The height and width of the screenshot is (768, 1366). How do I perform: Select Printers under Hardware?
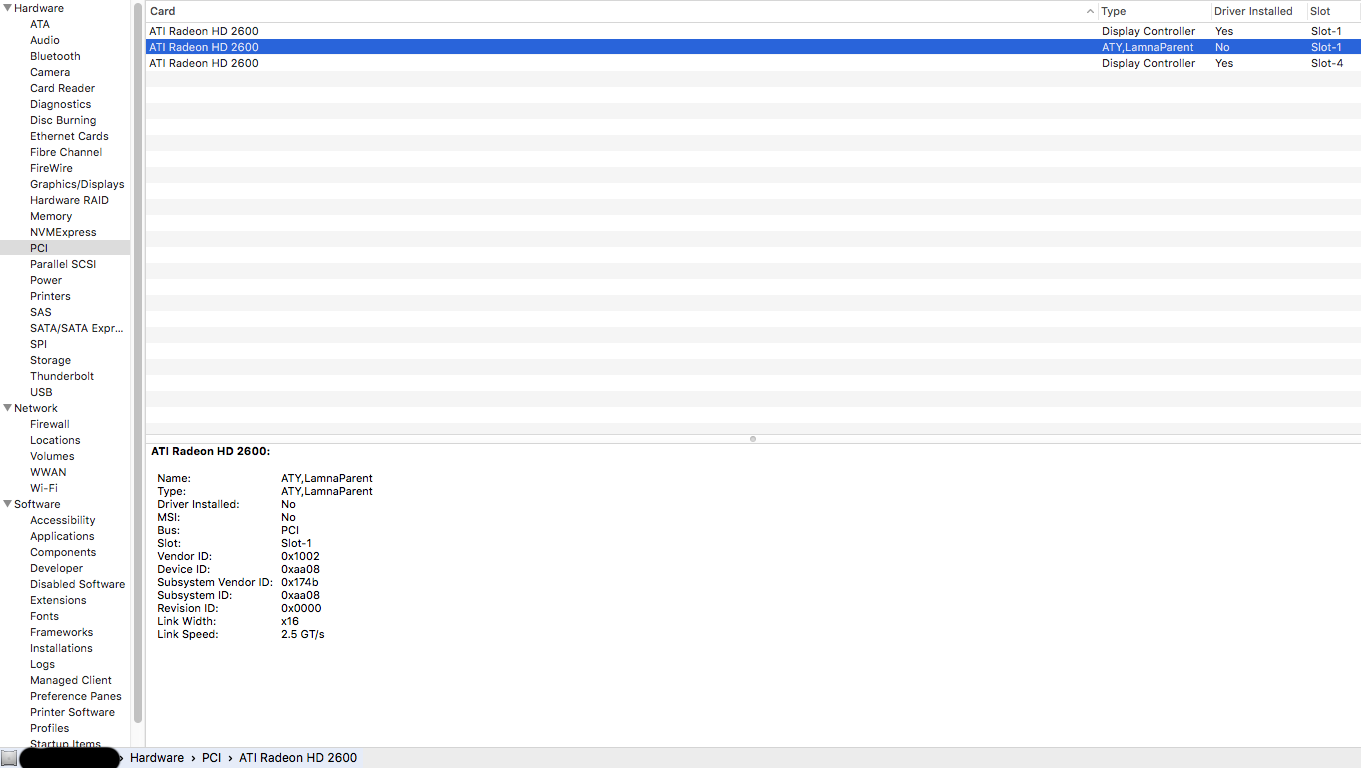[x=50, y=296]
